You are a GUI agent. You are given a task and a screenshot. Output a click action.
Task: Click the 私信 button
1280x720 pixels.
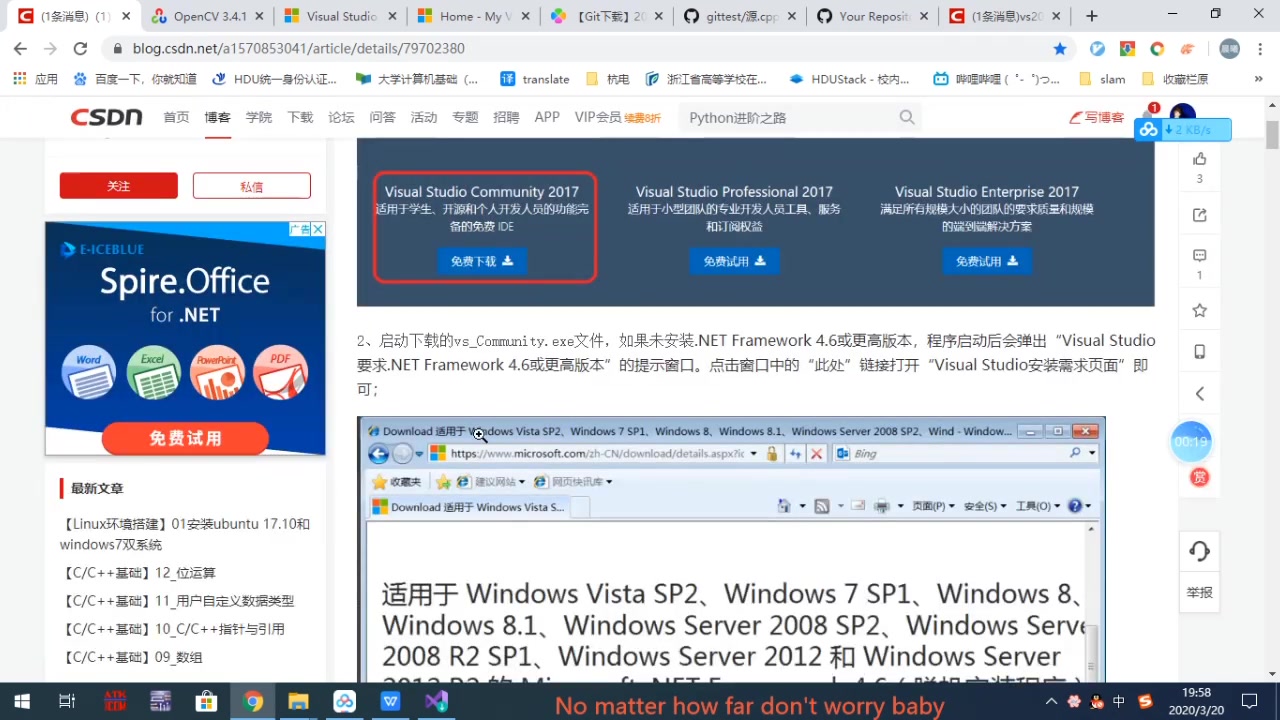[251, 186]
